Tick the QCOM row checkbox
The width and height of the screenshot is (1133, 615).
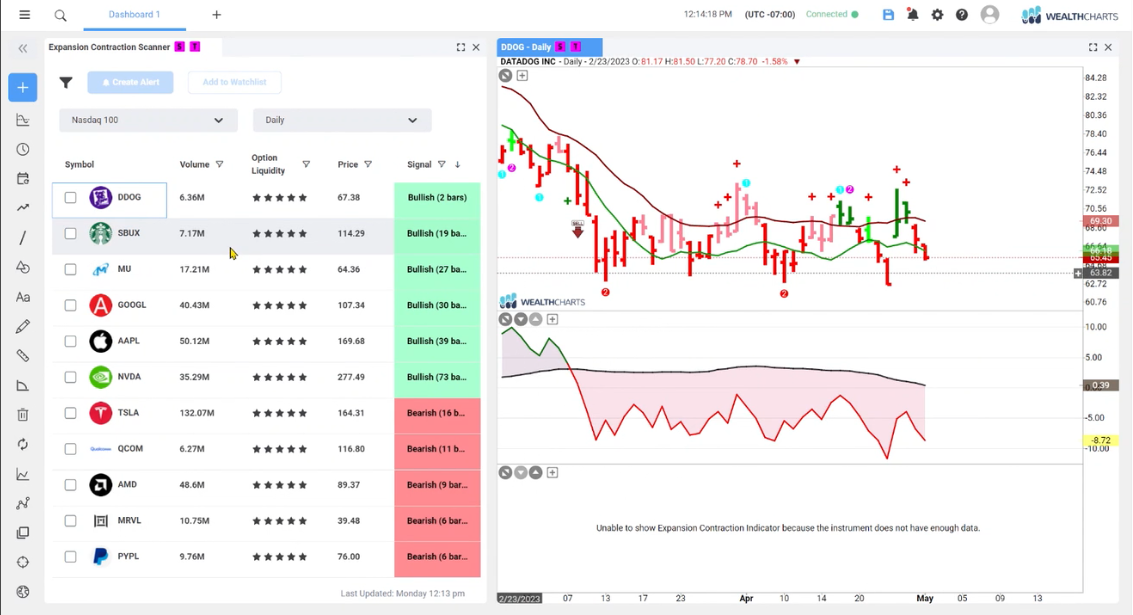point(70,449)
